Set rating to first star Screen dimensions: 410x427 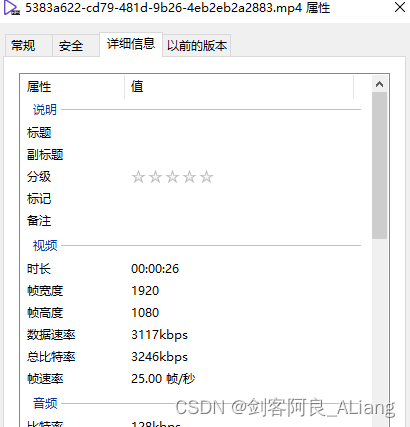[138, 177]
